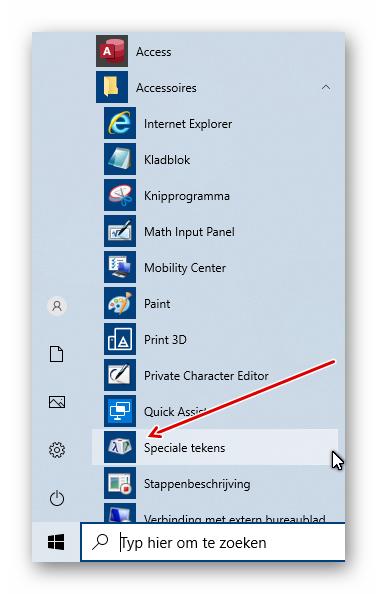This screenshot has height=594, width=377.
Task: Open Private Character Editor icon
Action: click(x=120, y=375)
